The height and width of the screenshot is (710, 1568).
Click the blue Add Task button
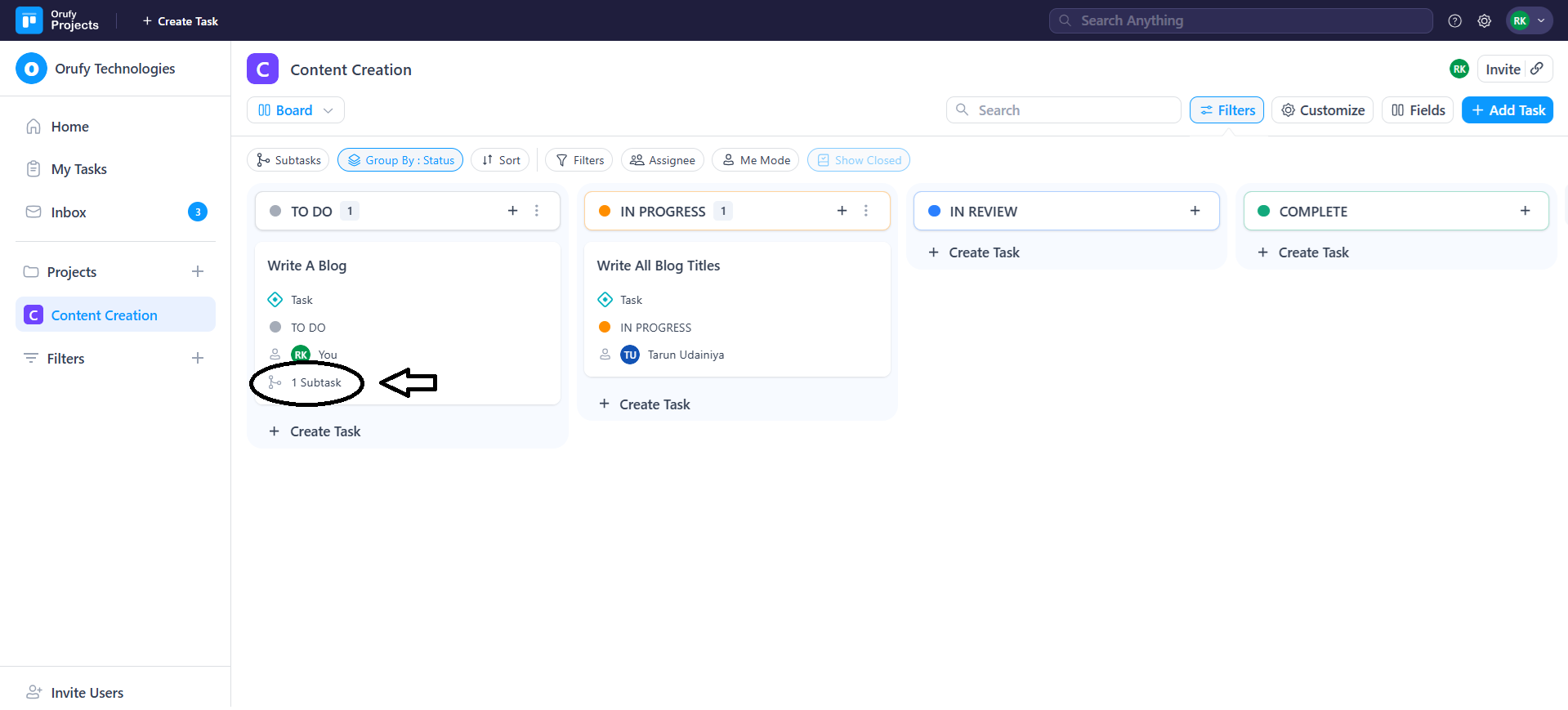tap(1507, 110)
